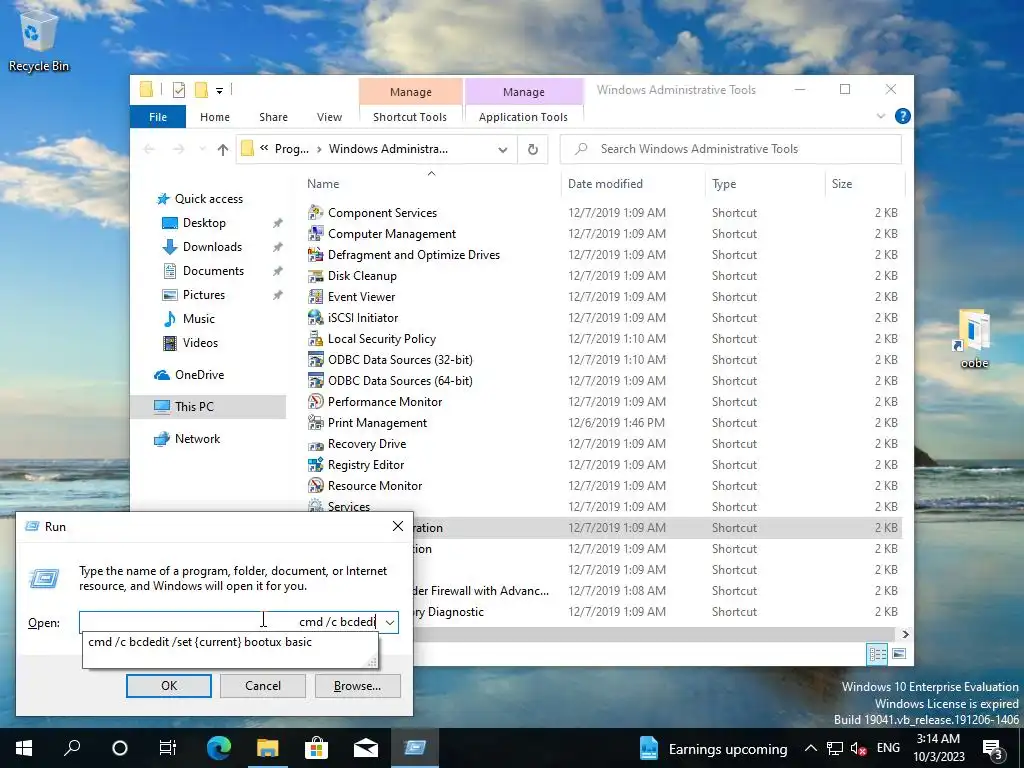Open Microsoft Store from taskbar

[x=316, y=748]
